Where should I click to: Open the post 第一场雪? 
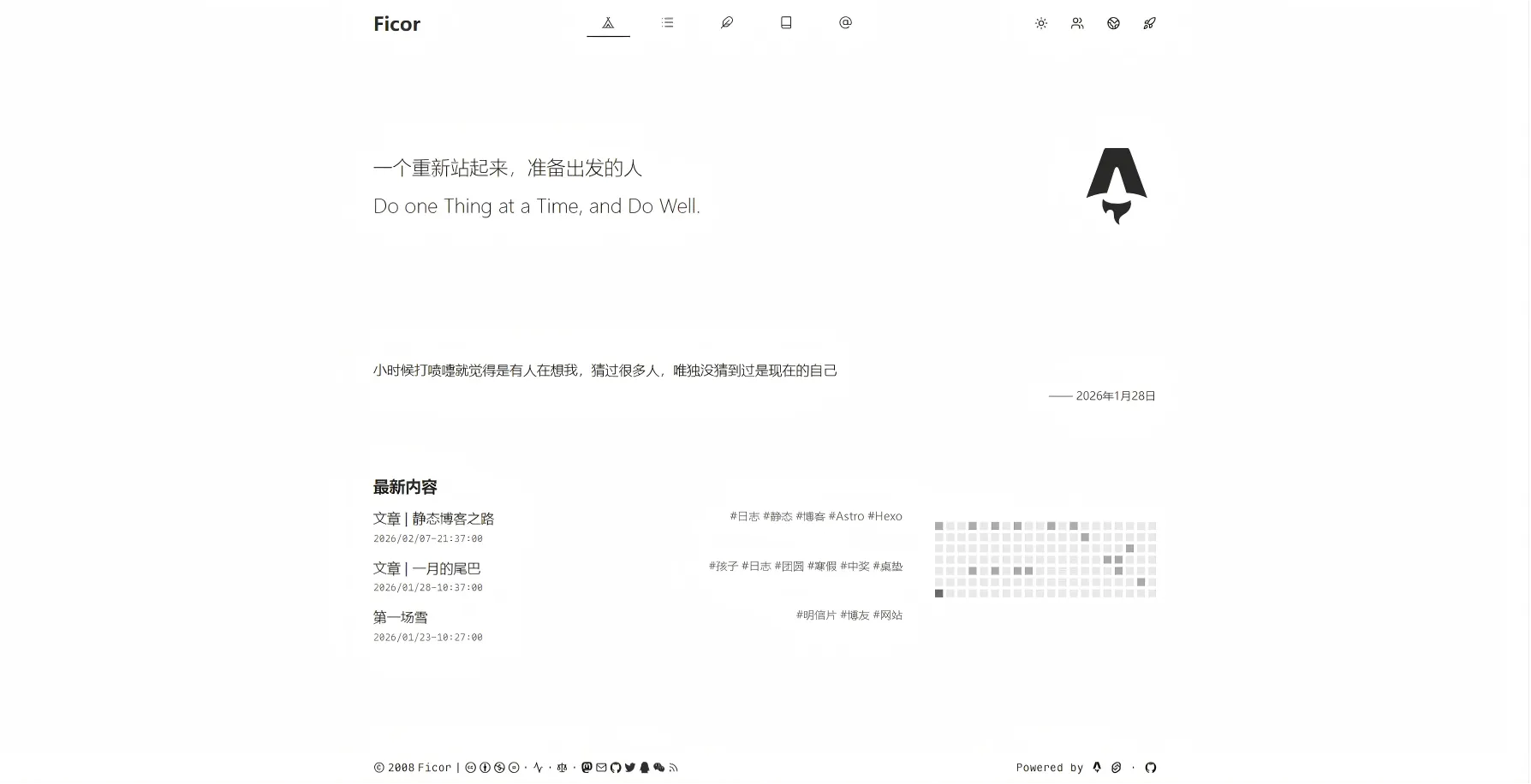tap(400, 617)
